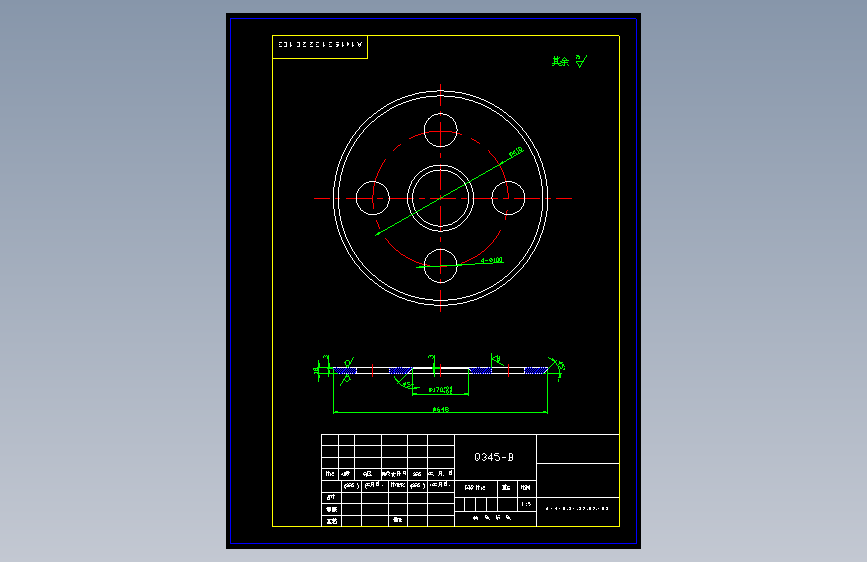Select the overall diameter dimension under the section view

click(x=441, y=409)
